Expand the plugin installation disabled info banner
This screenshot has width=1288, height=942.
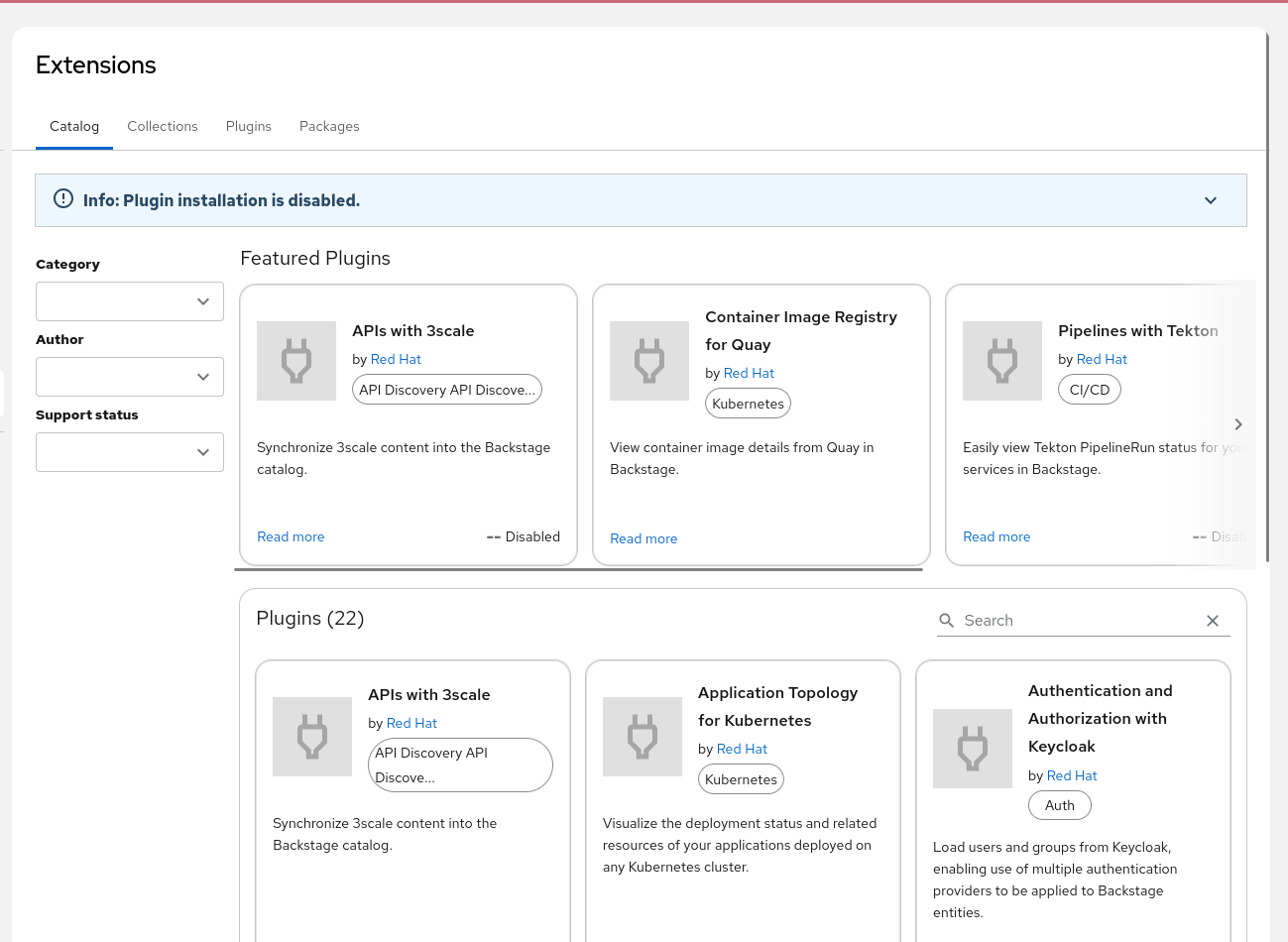(x=1210, y=200)
